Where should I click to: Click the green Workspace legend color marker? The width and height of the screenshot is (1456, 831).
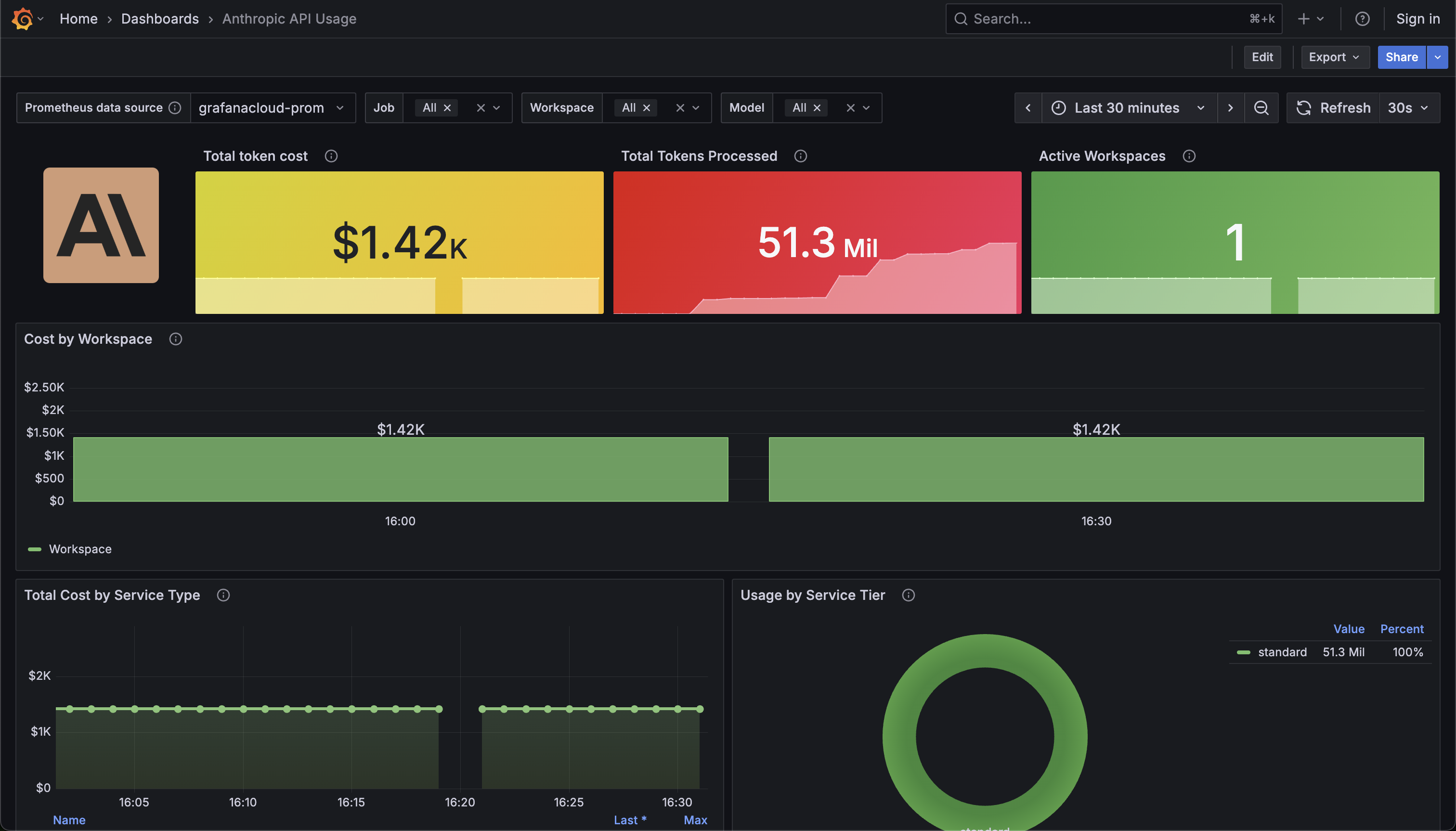click(x=34, y=549)
